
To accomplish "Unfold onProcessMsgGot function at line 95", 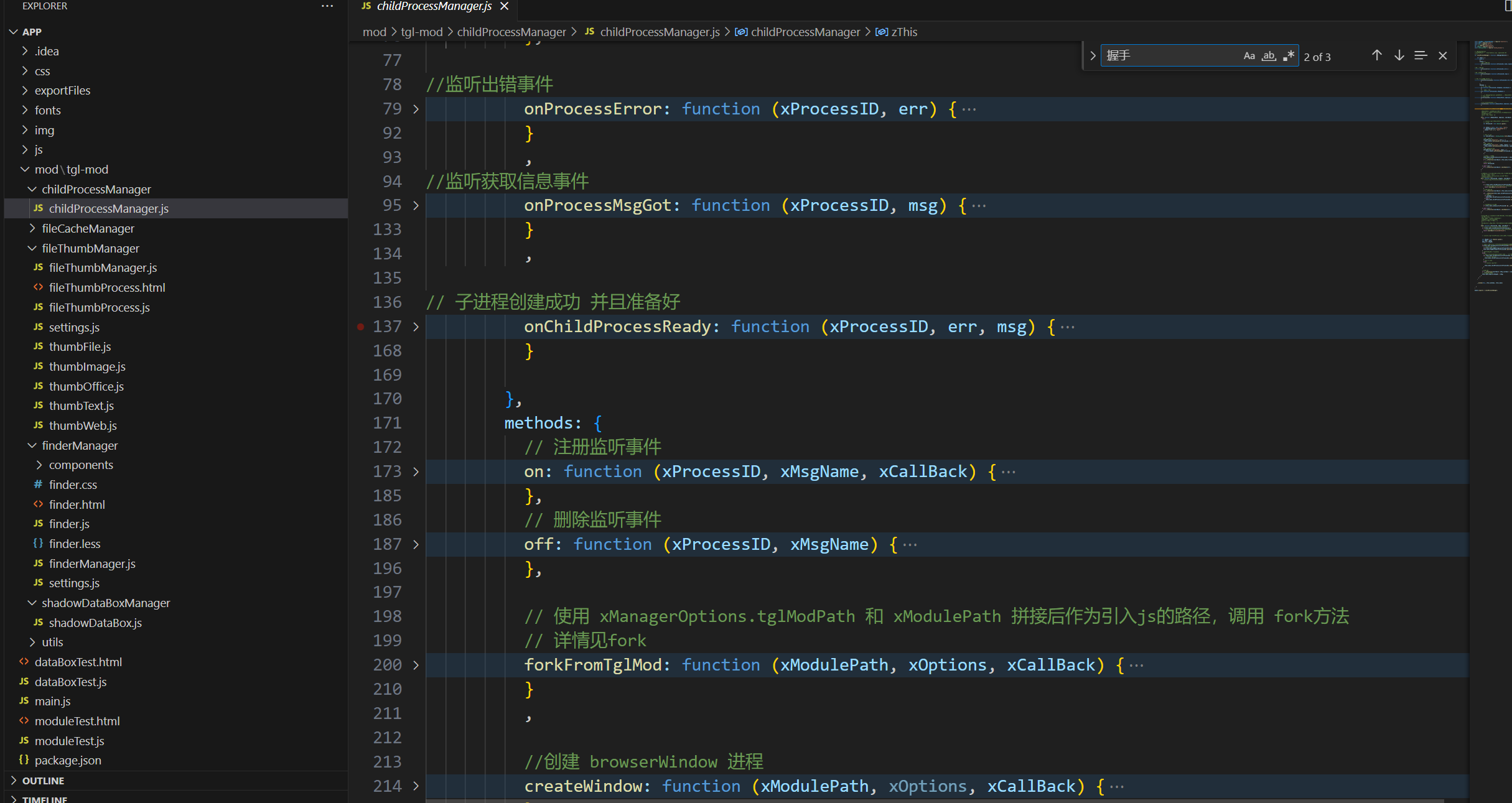I will [x=416, y=205].
